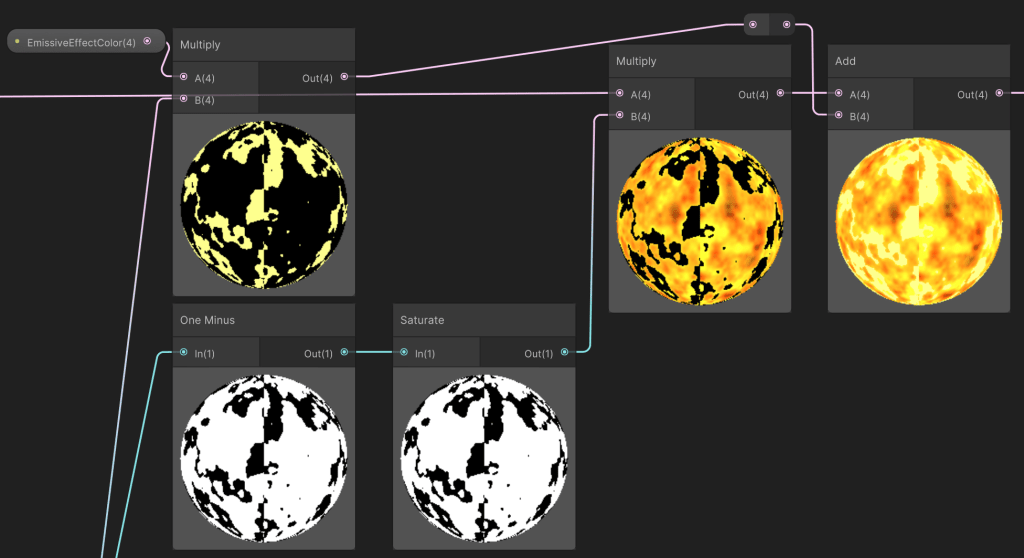The image size is (1024, 558).
Task: Click the One Minus node's In(1) port
Action: point(184,352)
